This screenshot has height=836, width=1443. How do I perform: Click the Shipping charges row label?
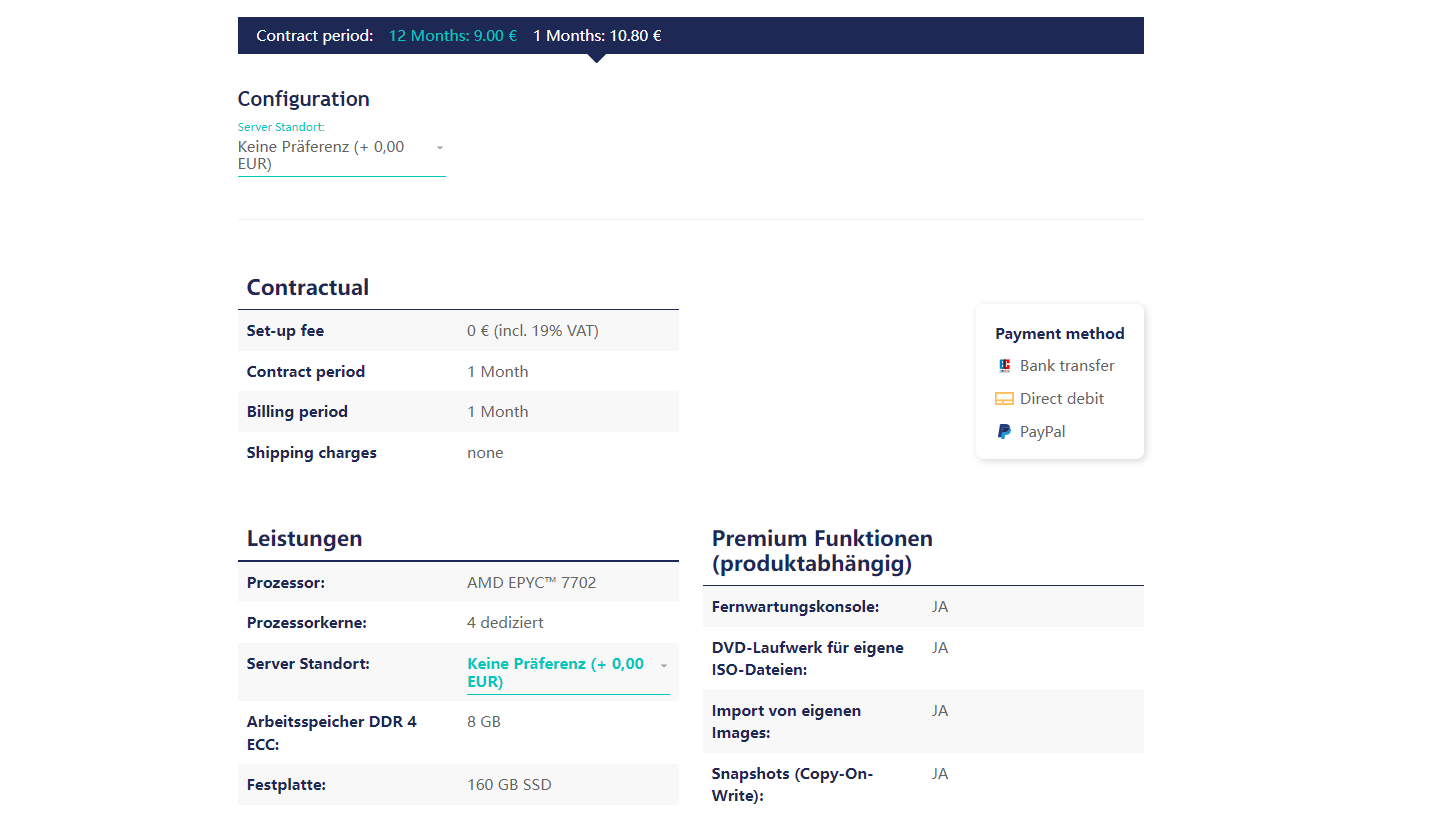[x=312, y=453]
